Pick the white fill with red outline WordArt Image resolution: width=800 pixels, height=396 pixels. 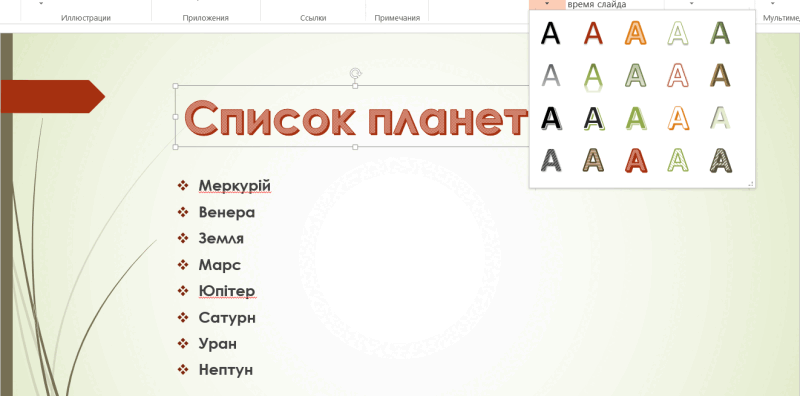[678, 76]
